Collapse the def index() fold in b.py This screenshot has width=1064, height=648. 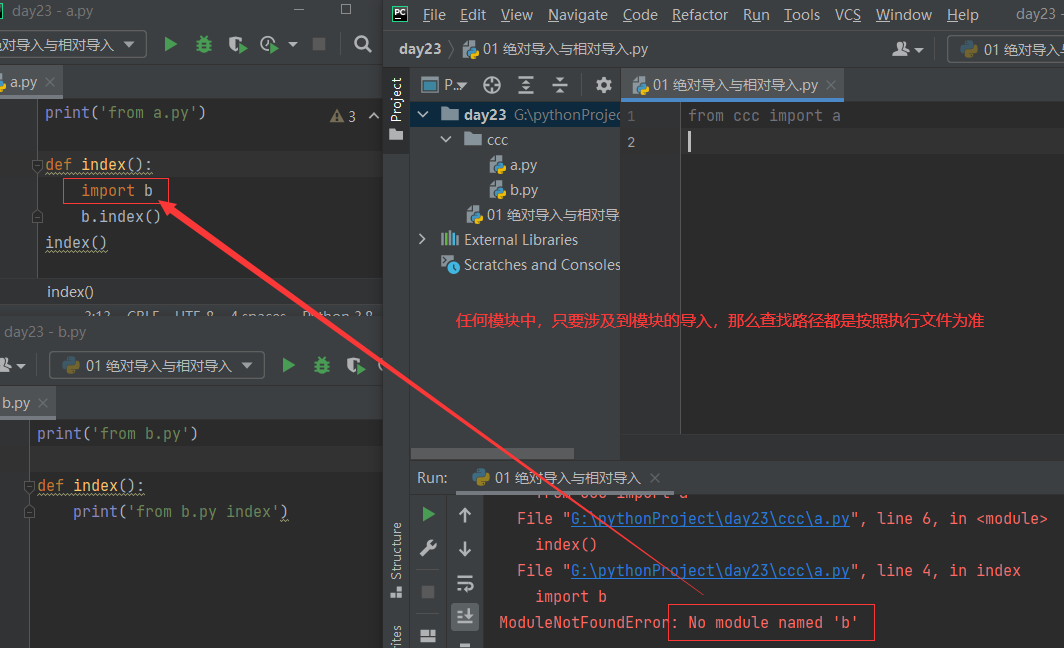[29, 487]
